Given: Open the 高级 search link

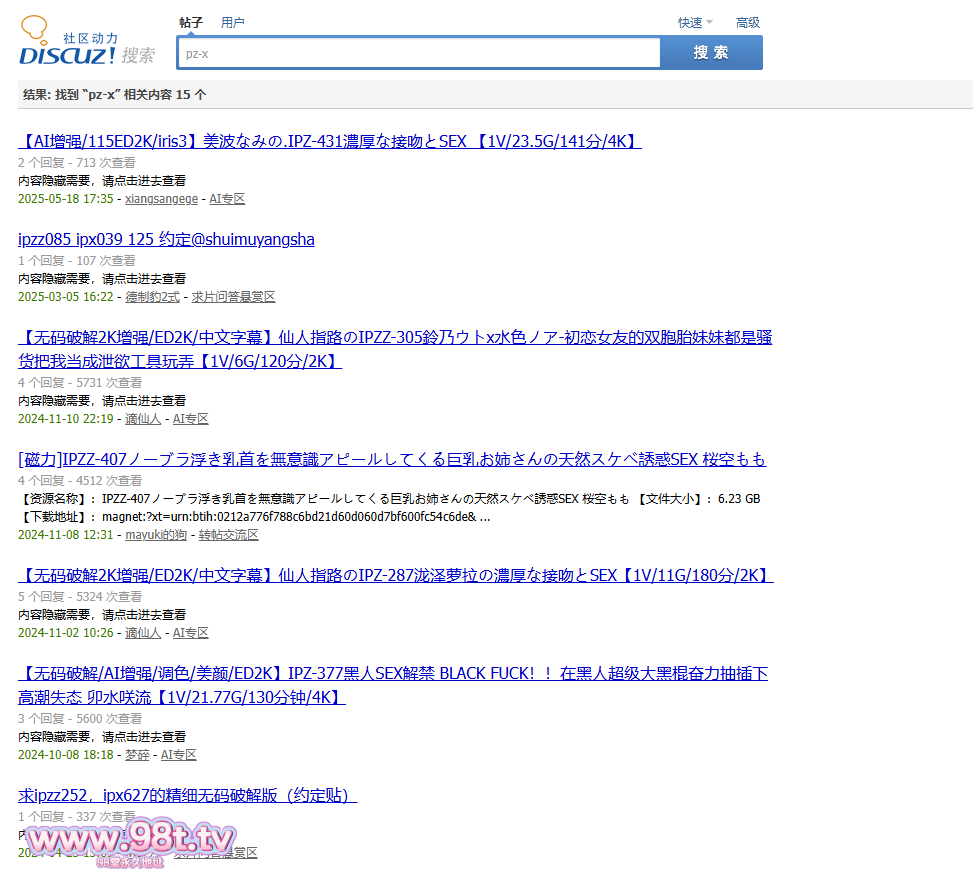Looking at the screenshot, I should [x=747, y=22].
